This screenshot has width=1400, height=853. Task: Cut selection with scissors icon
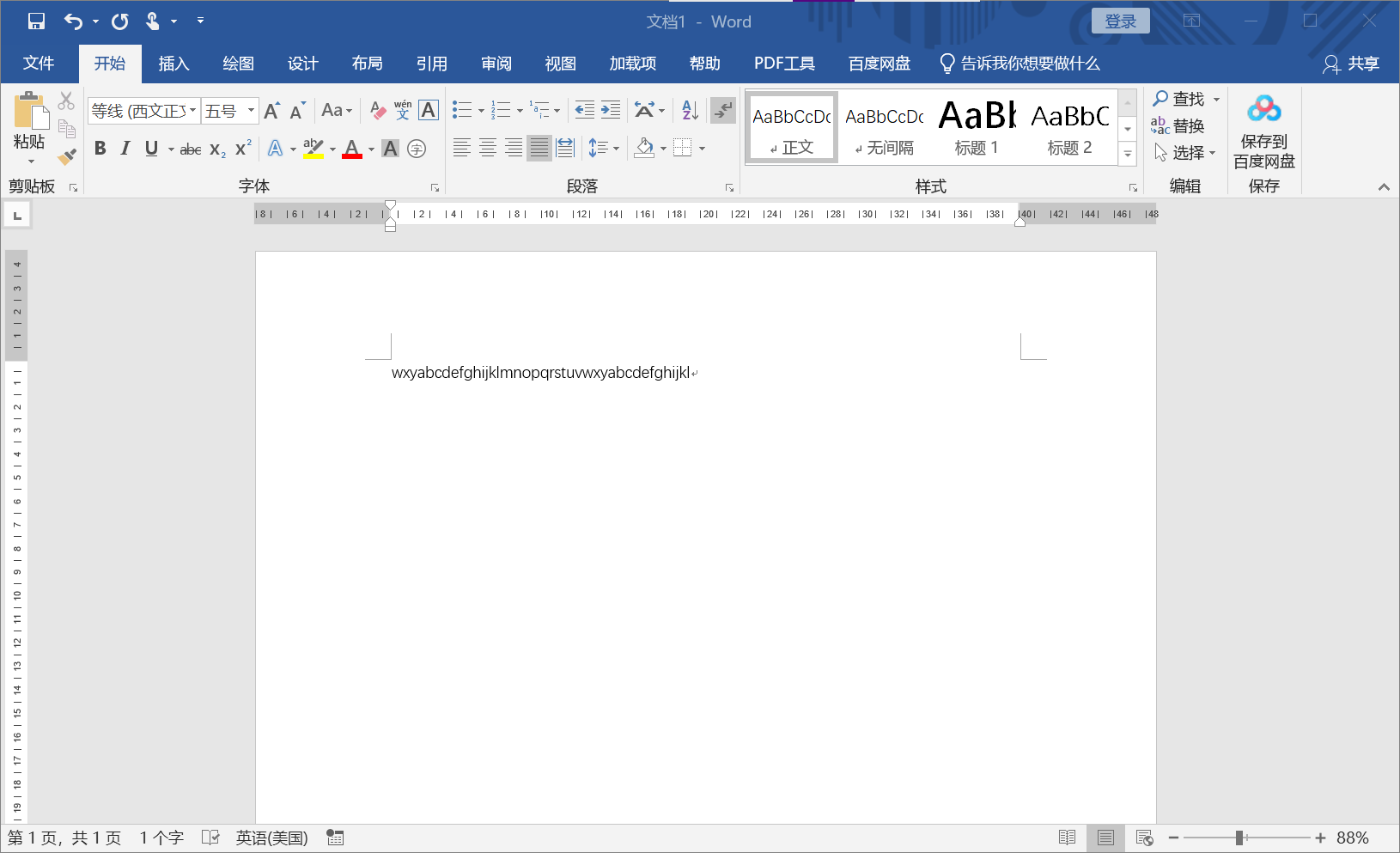pyautogui.click(x=66, y=101)
